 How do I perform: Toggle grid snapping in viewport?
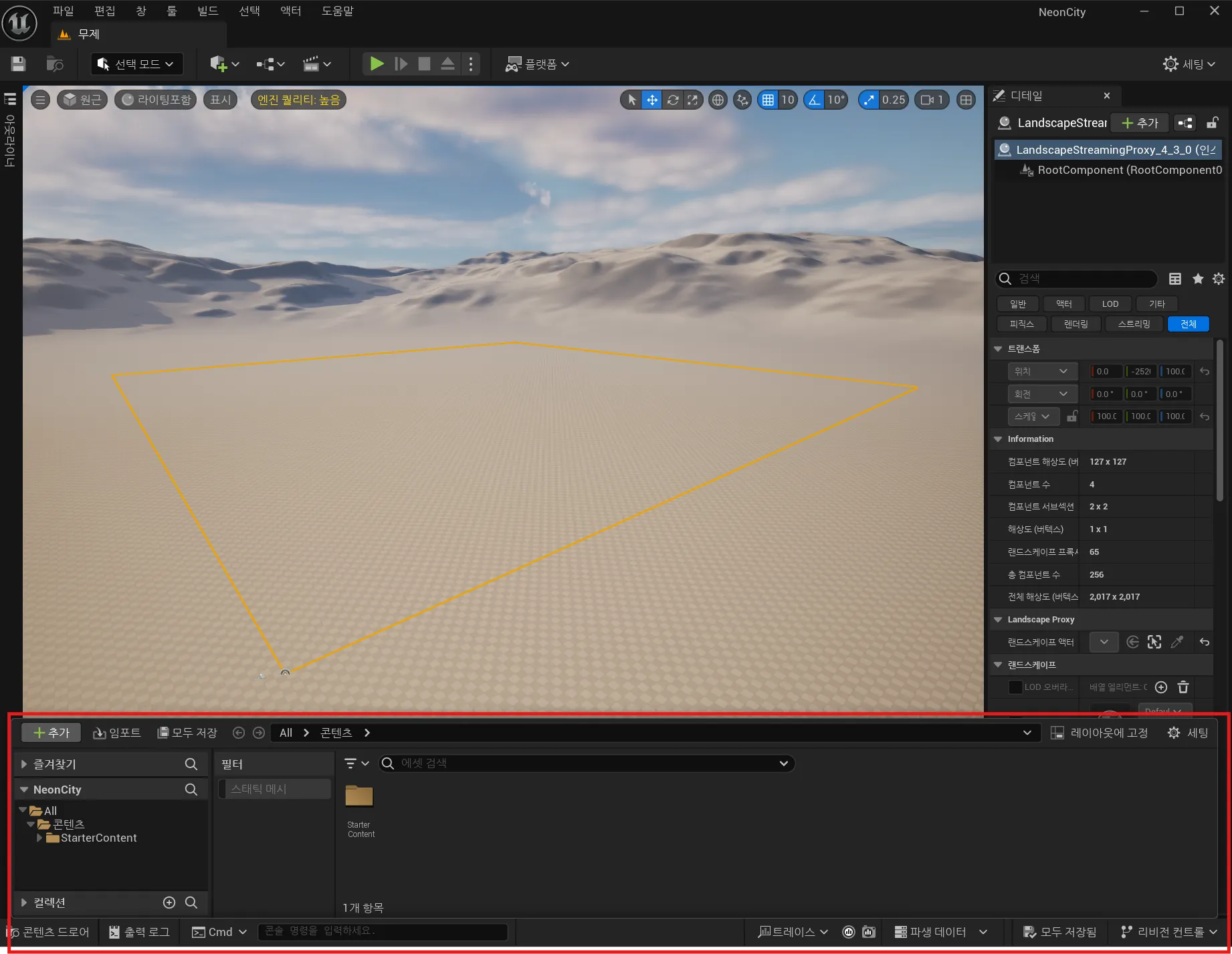point(768,100)
